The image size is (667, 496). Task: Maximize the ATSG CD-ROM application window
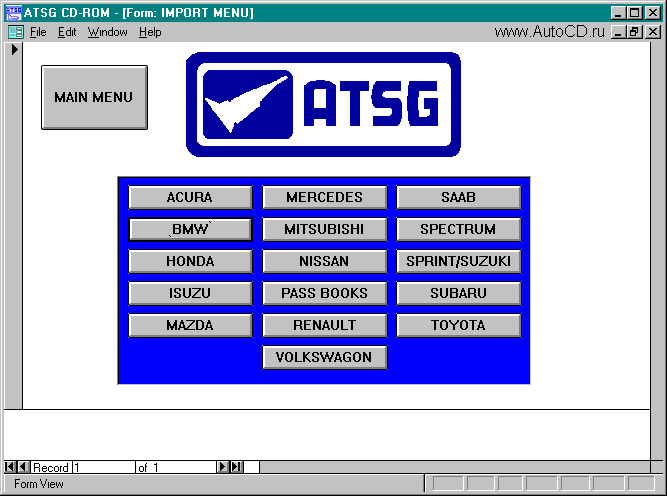click(635, 13)
